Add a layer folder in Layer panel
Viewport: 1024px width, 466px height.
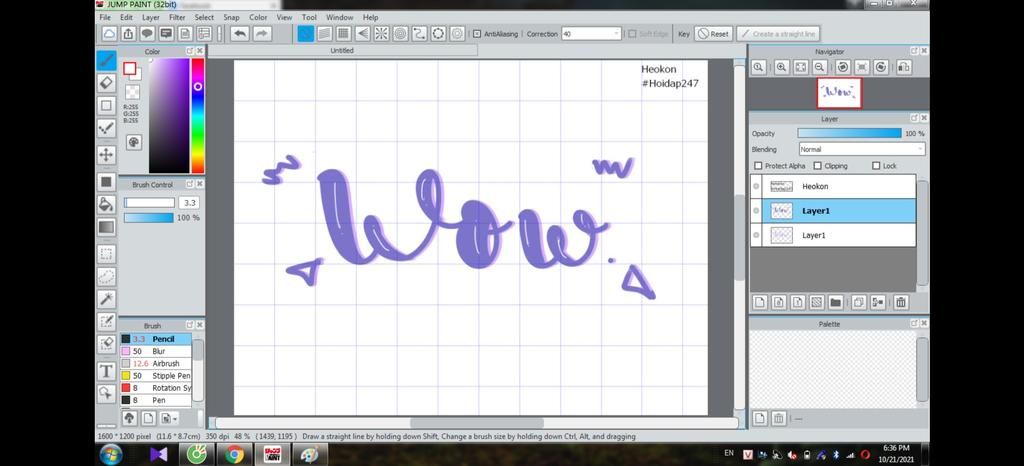(x=835, y=302)
